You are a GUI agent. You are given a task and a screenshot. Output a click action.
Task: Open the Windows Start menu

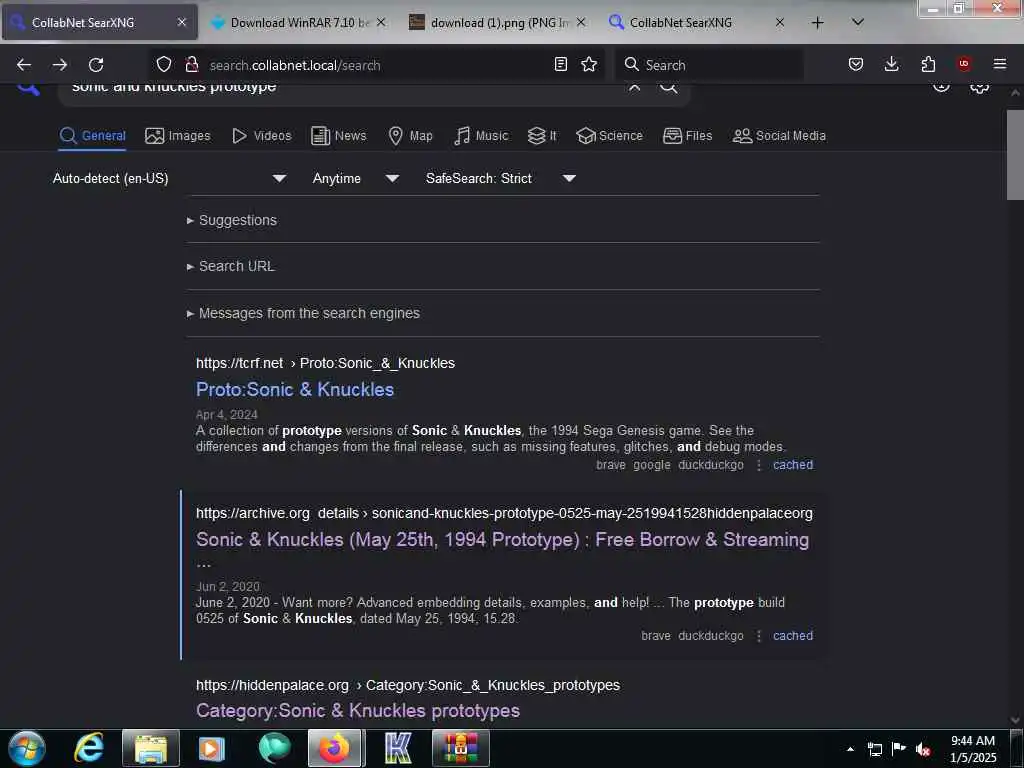click(x=26, y=748)
